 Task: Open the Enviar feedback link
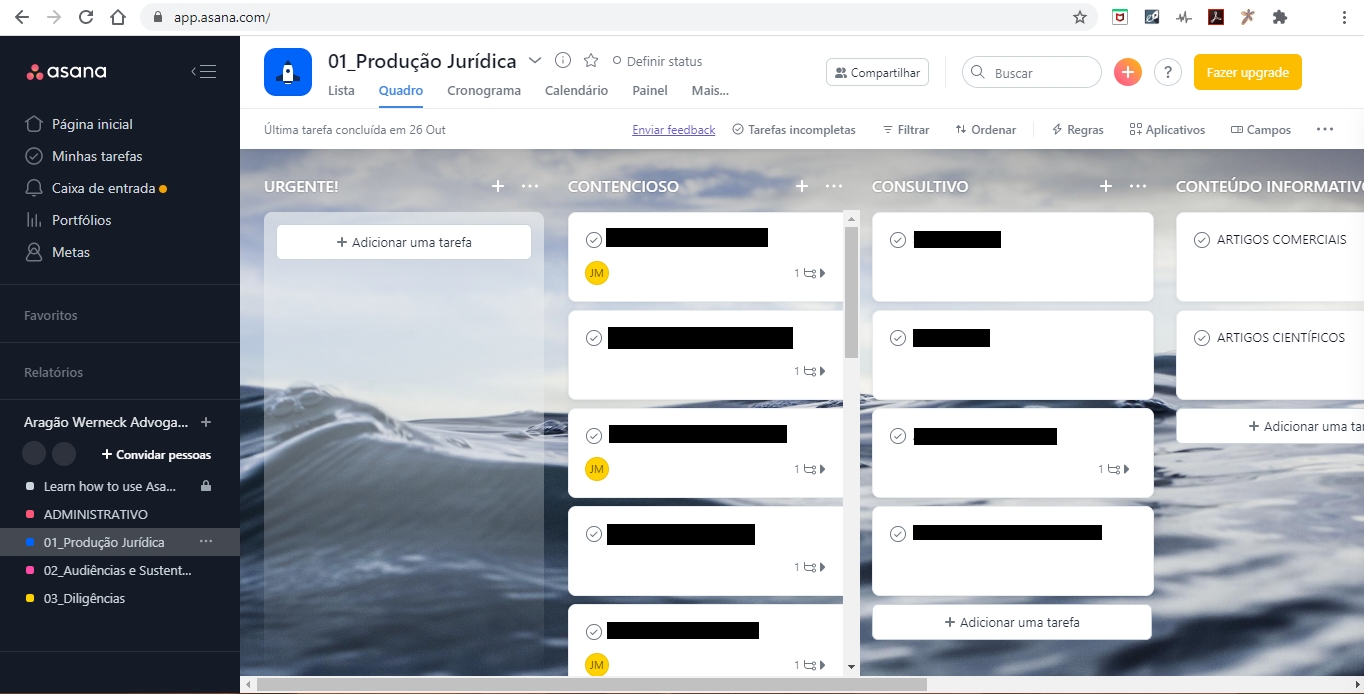673,130
